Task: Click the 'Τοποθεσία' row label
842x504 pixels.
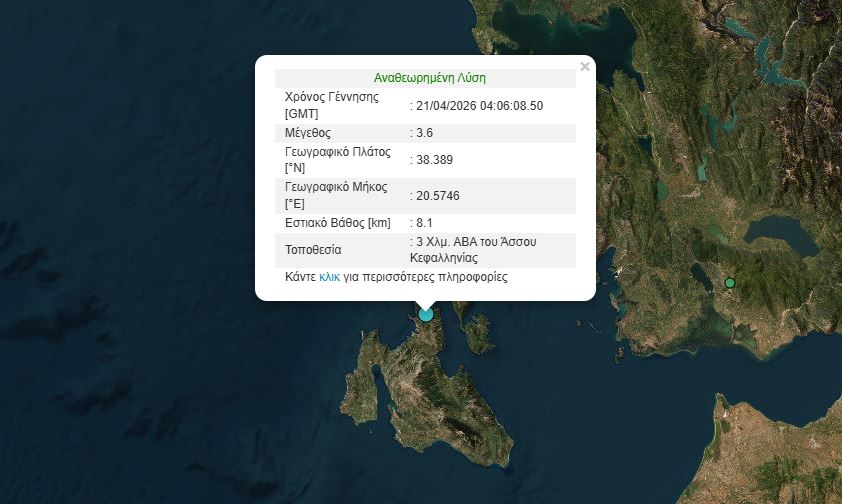Action: click(313, 249)
